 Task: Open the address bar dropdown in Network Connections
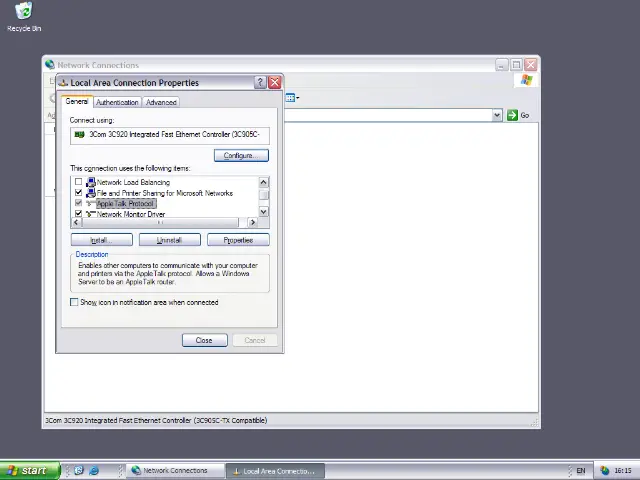click(497, 116)
